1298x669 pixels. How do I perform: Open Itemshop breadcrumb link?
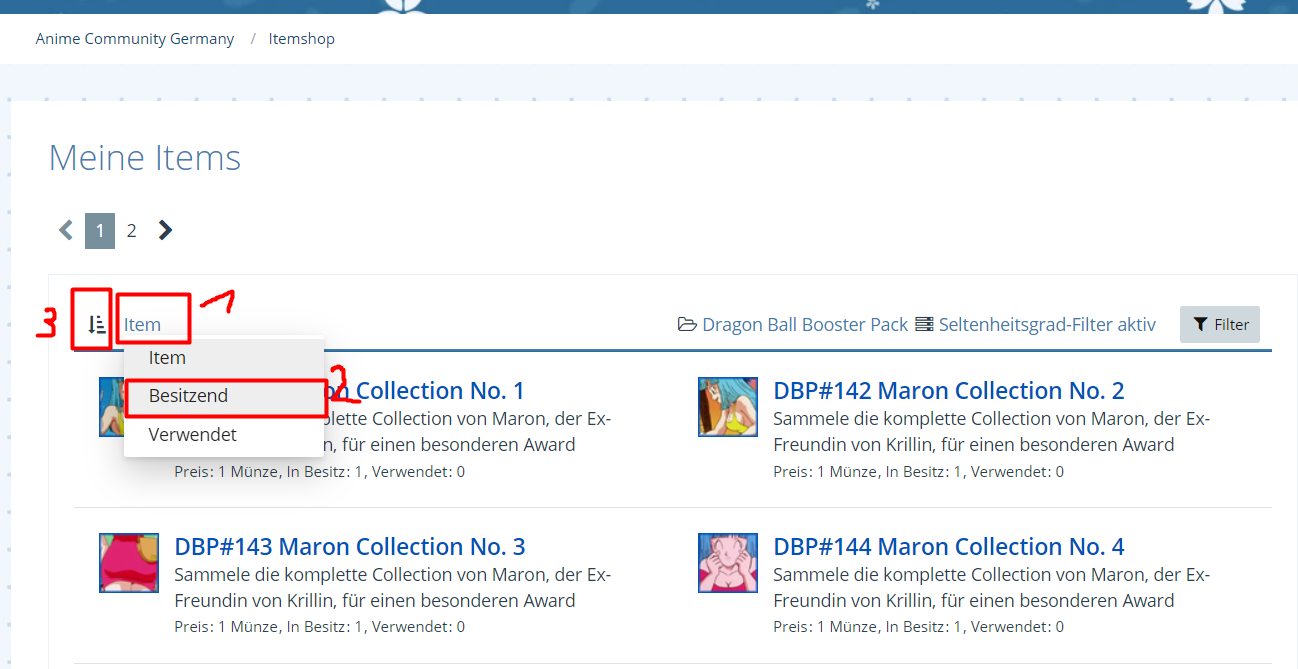(301, 39)
